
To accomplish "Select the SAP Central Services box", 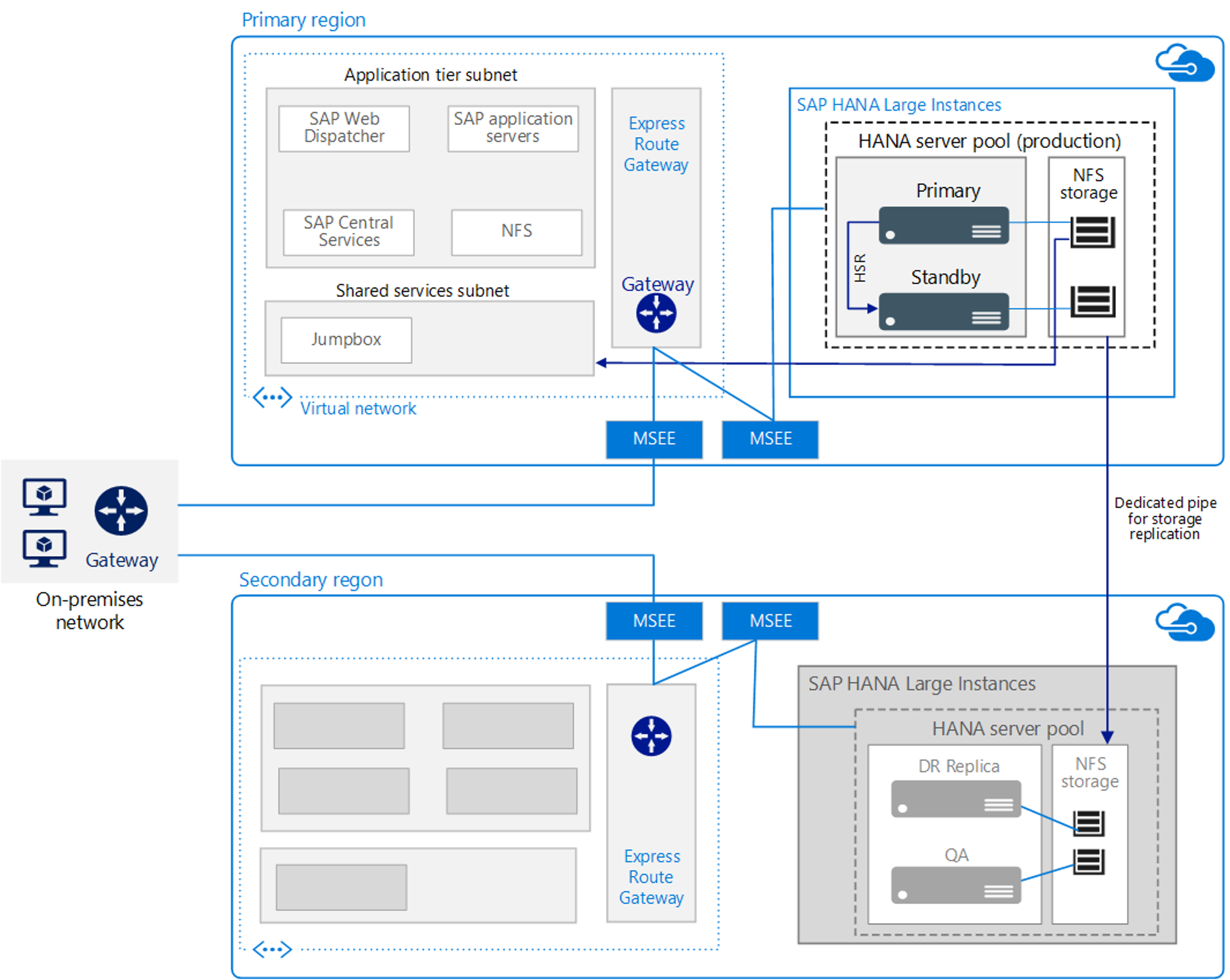I will tap(348, 232).
